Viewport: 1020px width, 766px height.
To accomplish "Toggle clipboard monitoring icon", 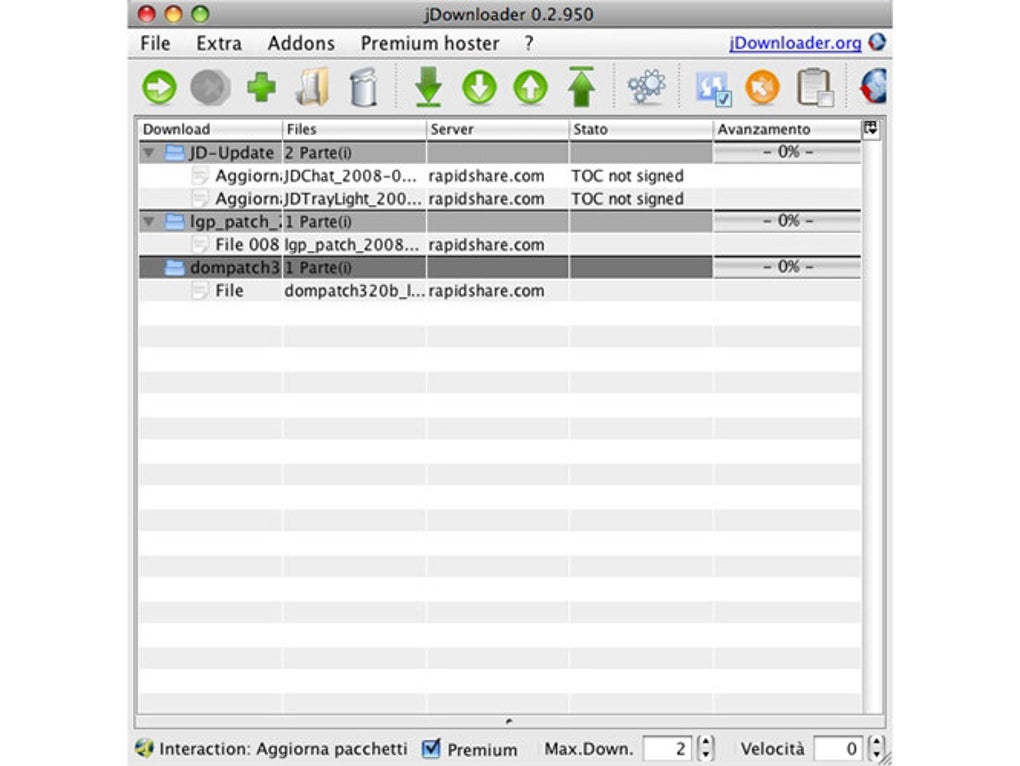I will click(814, 87).
